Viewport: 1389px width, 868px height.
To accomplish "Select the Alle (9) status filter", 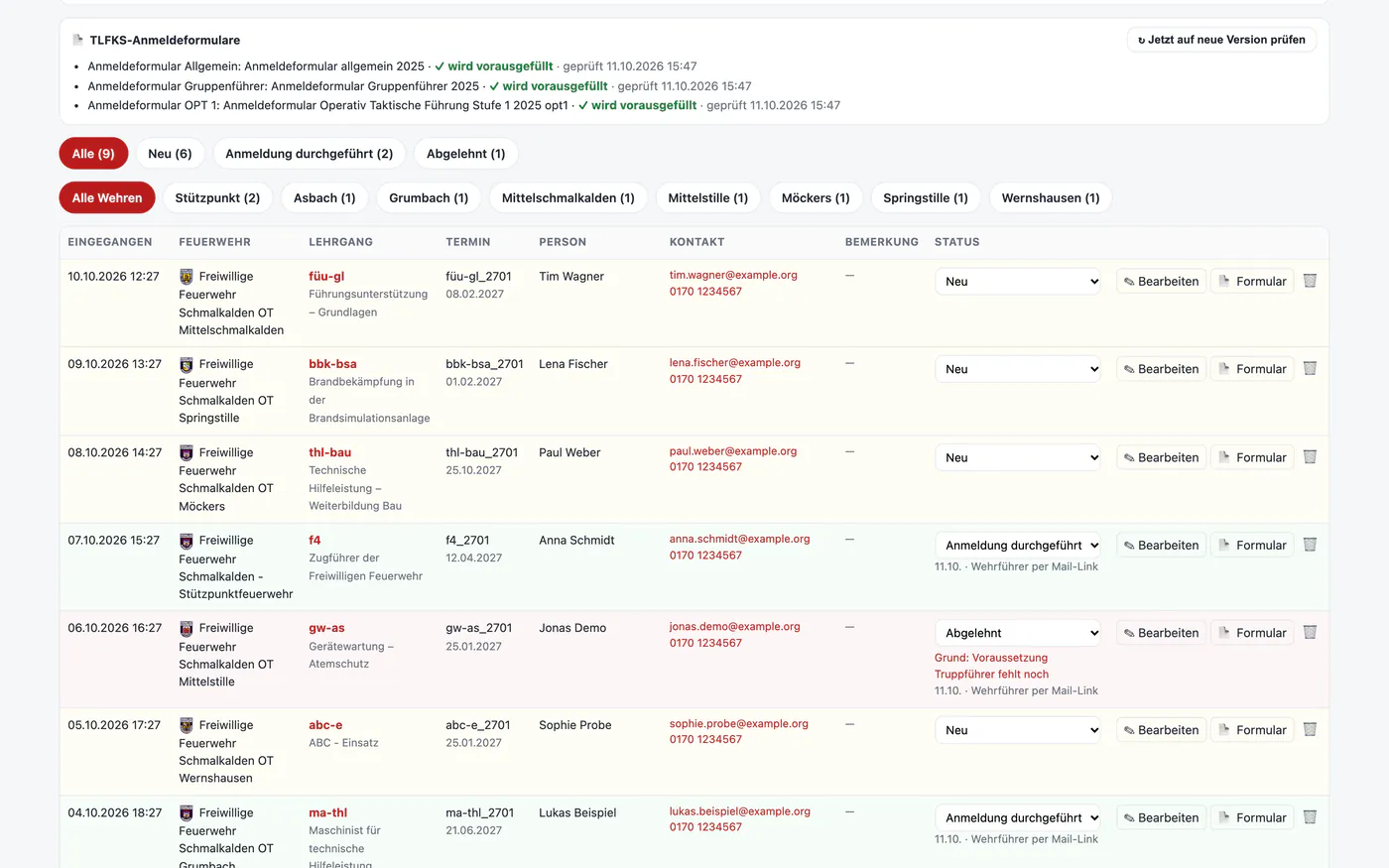I will pyautogui.click(x=93, y=154).
